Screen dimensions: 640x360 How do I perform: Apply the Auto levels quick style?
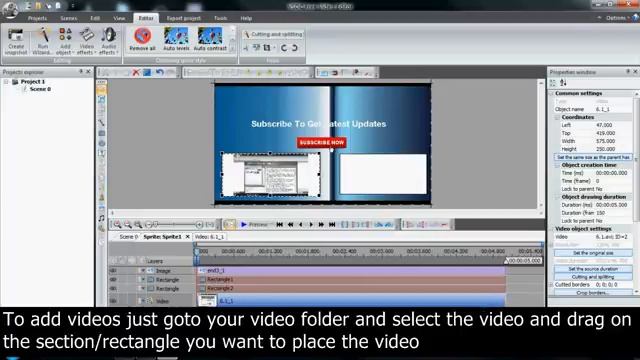pyautogui.click(x=176, y=39)
